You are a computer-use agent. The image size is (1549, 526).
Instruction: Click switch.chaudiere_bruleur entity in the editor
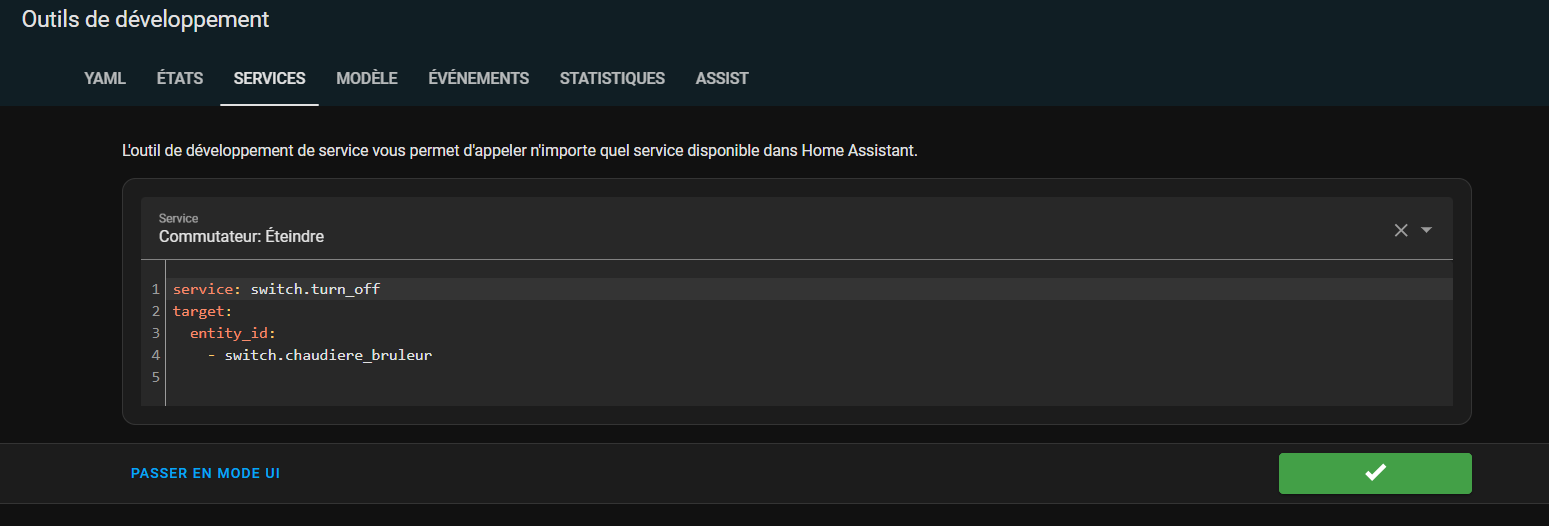pyautogui.click(x=328, y=355)
